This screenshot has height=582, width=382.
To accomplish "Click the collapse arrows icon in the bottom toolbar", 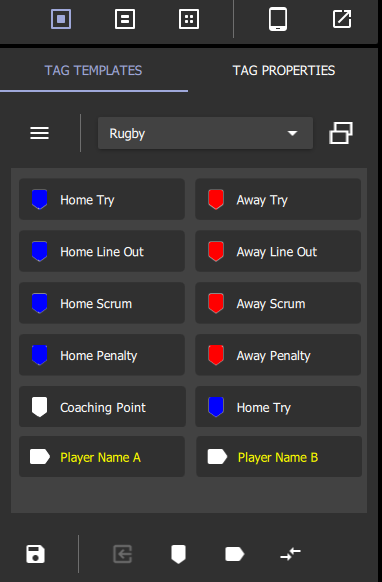I will point(291,554).
